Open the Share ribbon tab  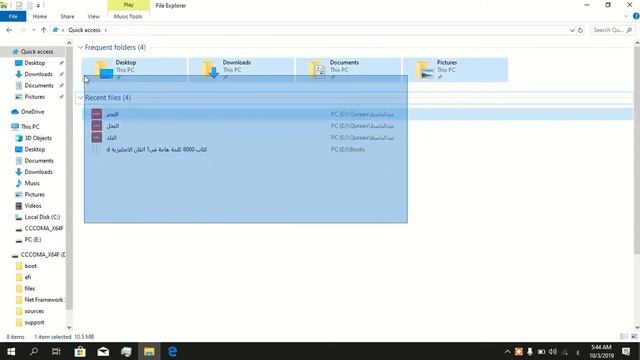[x=67, y=16]
